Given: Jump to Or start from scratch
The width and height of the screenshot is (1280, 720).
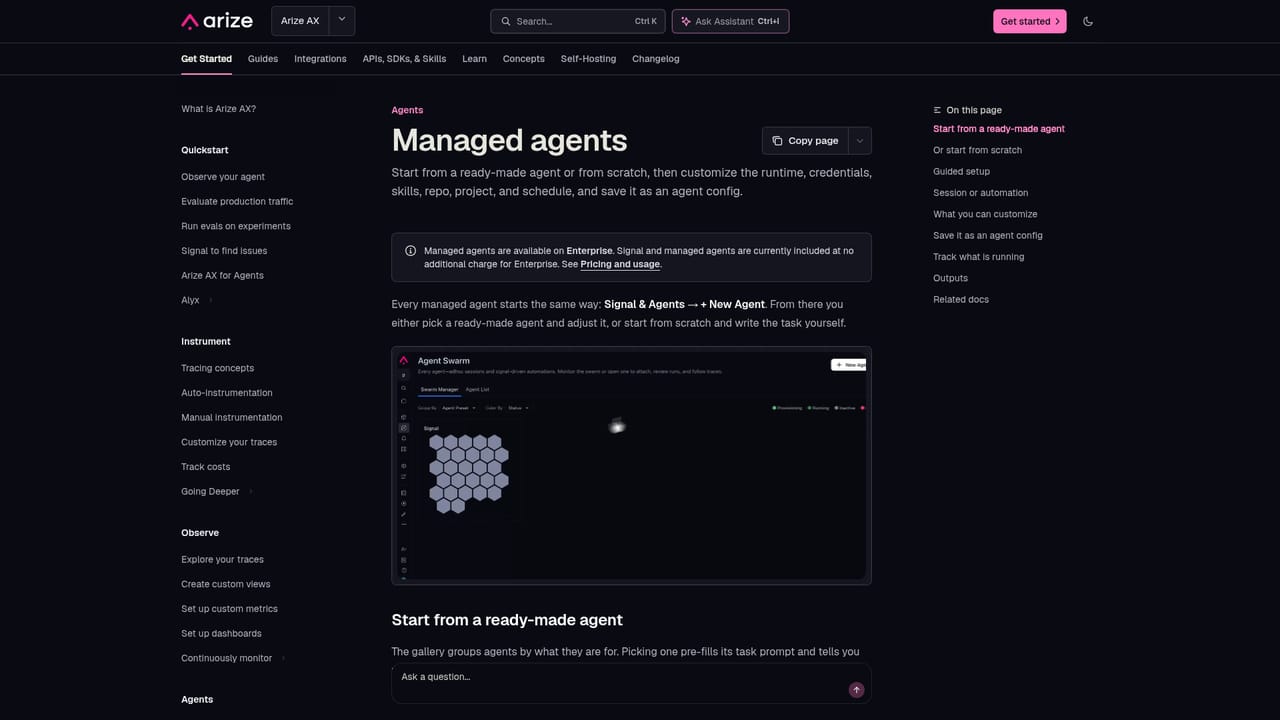Looking at the screenshot, I should pos(978,150).
